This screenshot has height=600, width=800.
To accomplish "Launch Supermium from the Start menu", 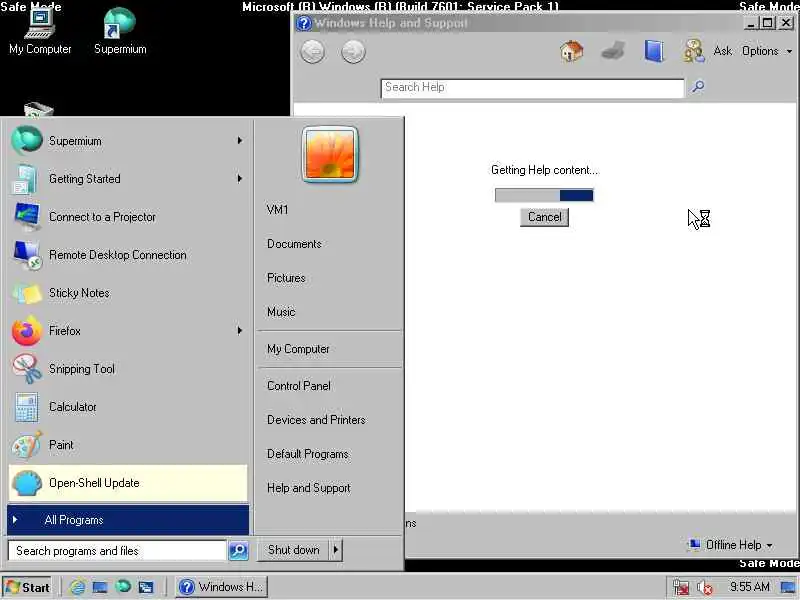I will [x=128, y=140].
